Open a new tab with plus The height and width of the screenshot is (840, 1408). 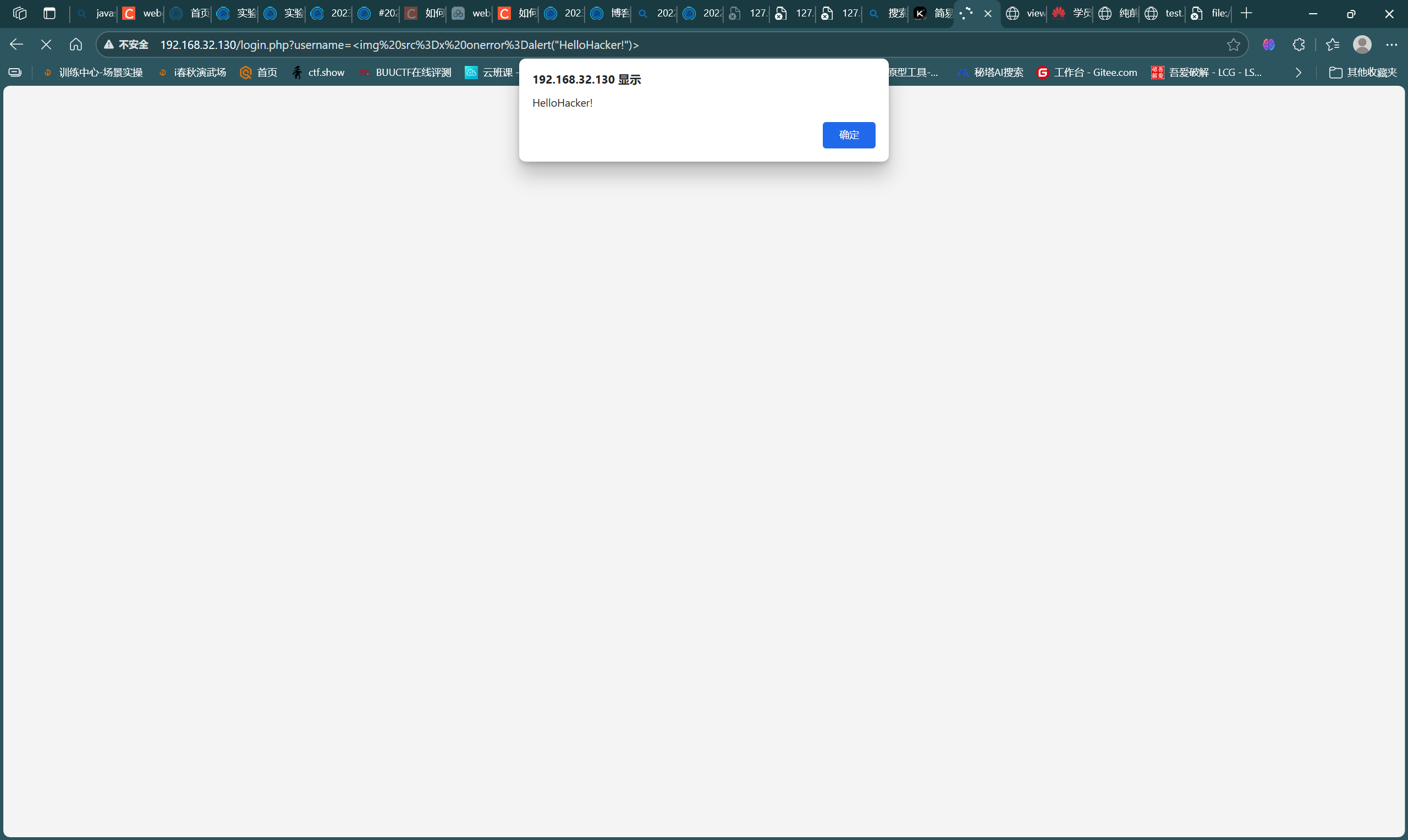[x=1246, y=13]
